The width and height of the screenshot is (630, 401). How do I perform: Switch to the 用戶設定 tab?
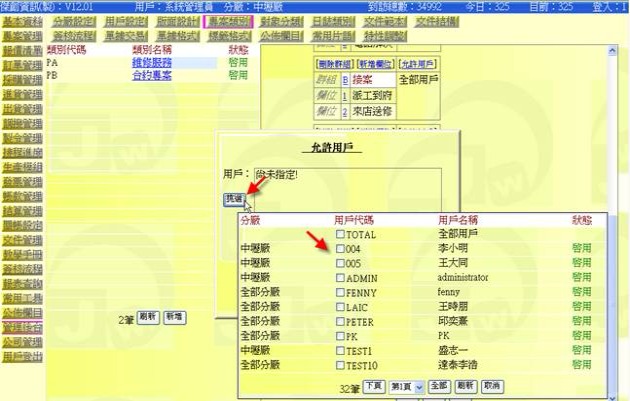coord(124,21)
